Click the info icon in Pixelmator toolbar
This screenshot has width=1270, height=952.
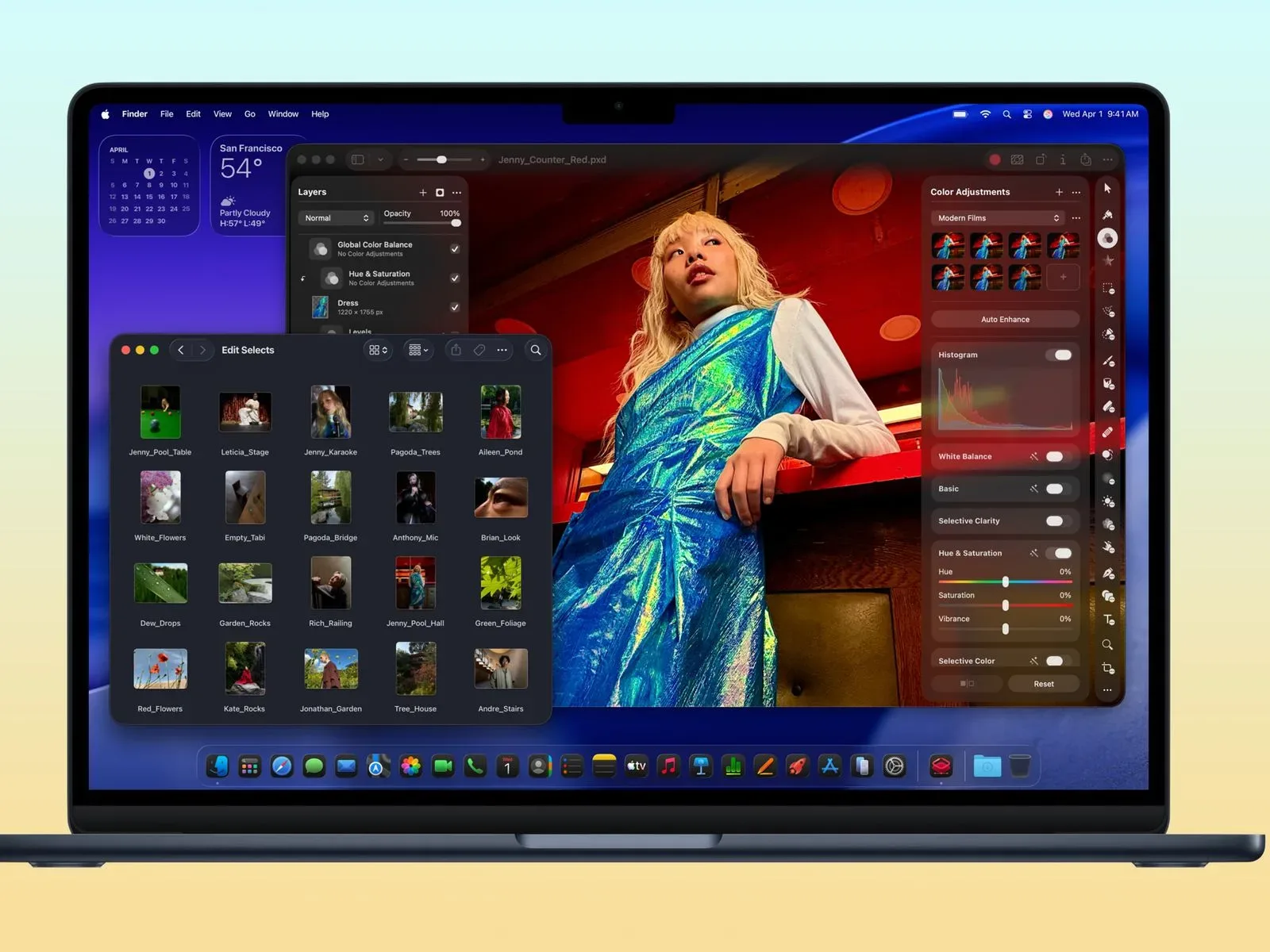coord(1063,159)
